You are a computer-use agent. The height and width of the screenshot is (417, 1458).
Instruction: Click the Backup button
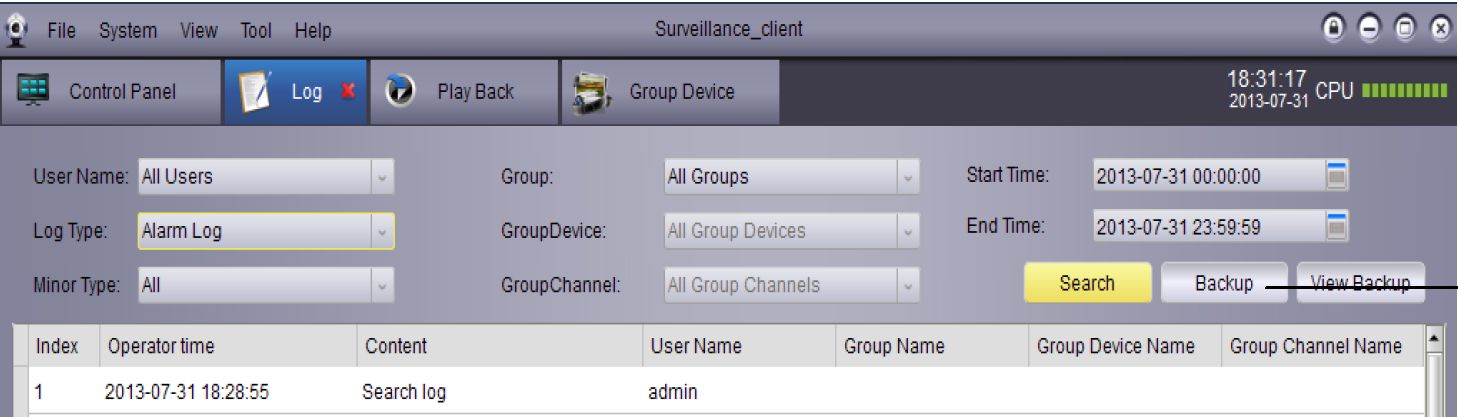tap(1223, 283)
